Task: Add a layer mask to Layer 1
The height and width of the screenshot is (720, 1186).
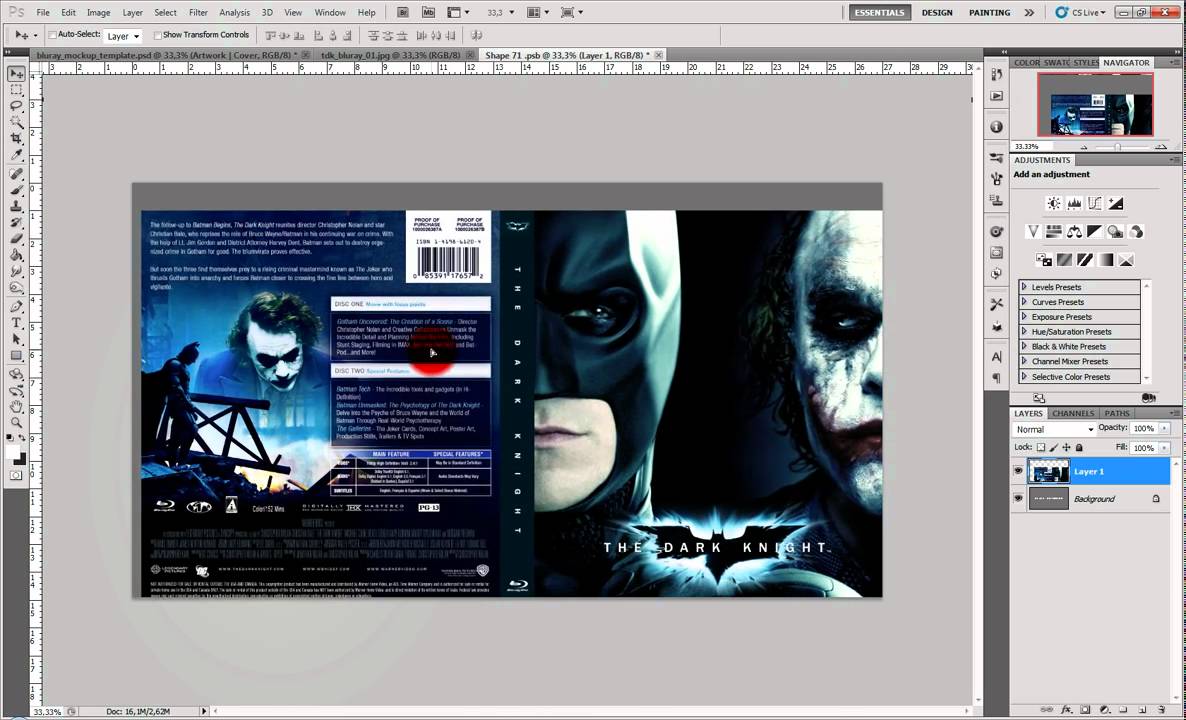Action: pyautogui.click(x=1085, y=711)
